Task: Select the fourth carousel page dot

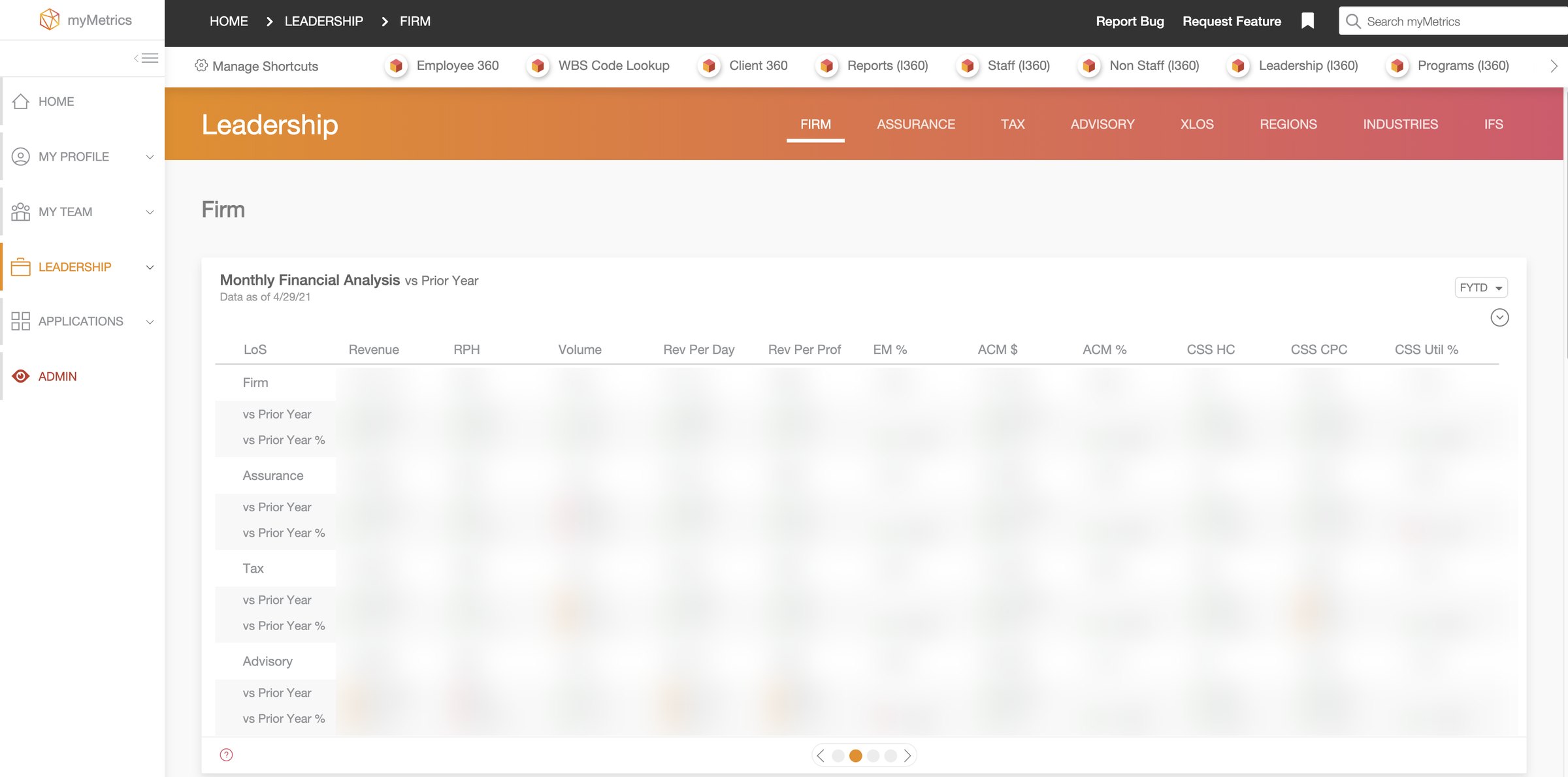Action: tap(890, 755)
